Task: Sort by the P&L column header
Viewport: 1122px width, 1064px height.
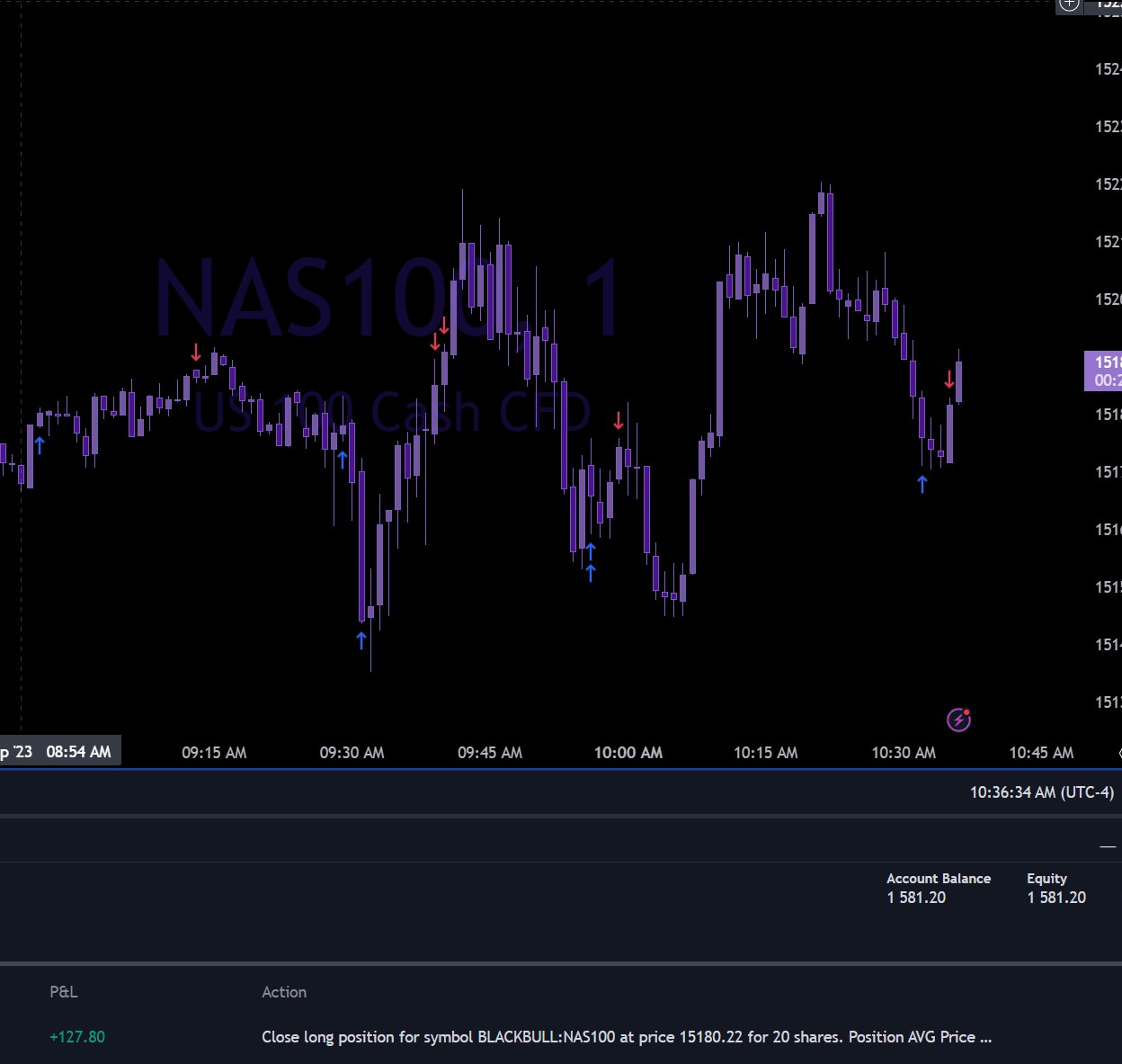Action: (64, 992)
